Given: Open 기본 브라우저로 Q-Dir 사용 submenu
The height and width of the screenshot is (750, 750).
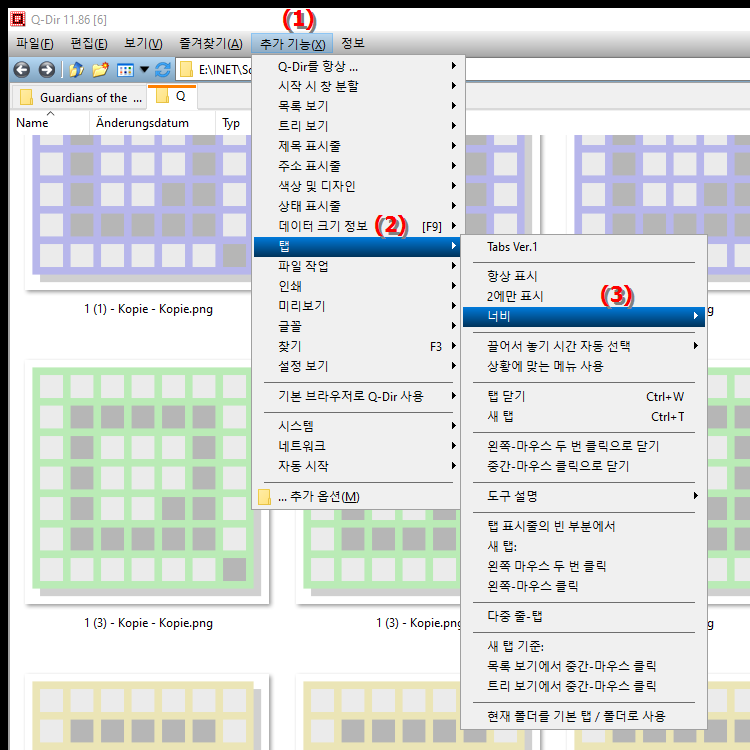Looking at the screenshot, I should point(356,397).
